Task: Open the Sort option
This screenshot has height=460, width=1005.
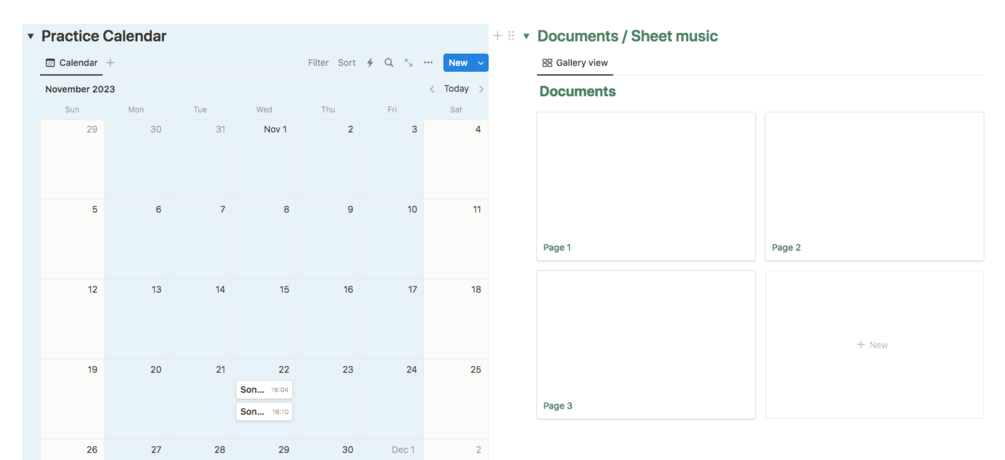Action: pos(347,63)
